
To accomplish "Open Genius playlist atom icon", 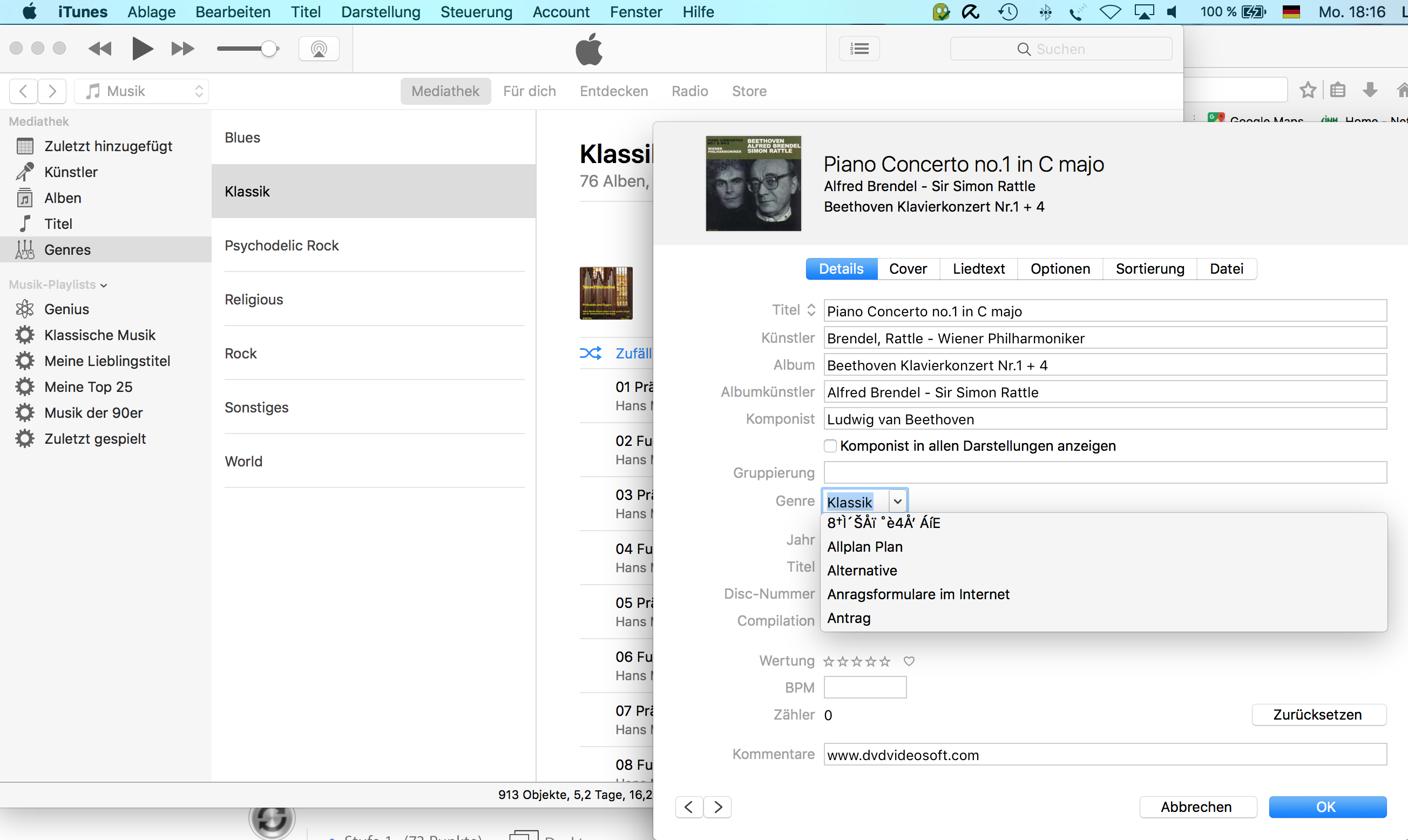I will pyautogui.click(x=24, y=309).
